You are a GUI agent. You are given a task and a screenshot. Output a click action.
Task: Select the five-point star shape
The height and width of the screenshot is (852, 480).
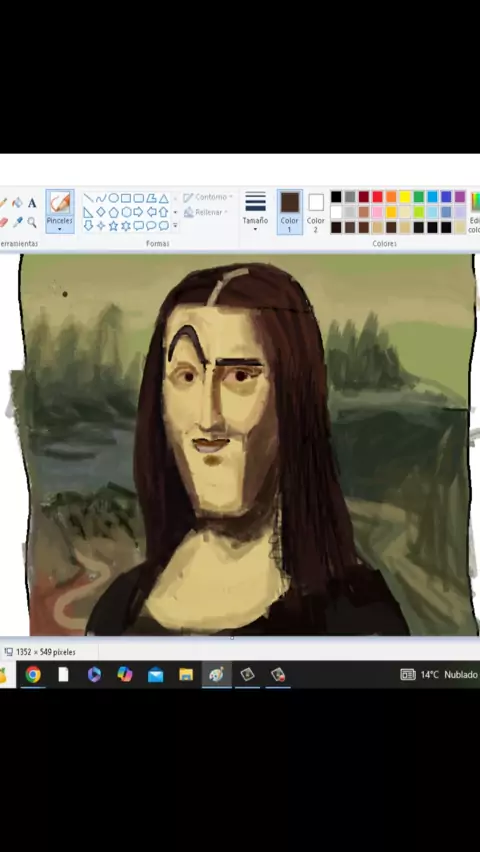[x=114, y=225]
